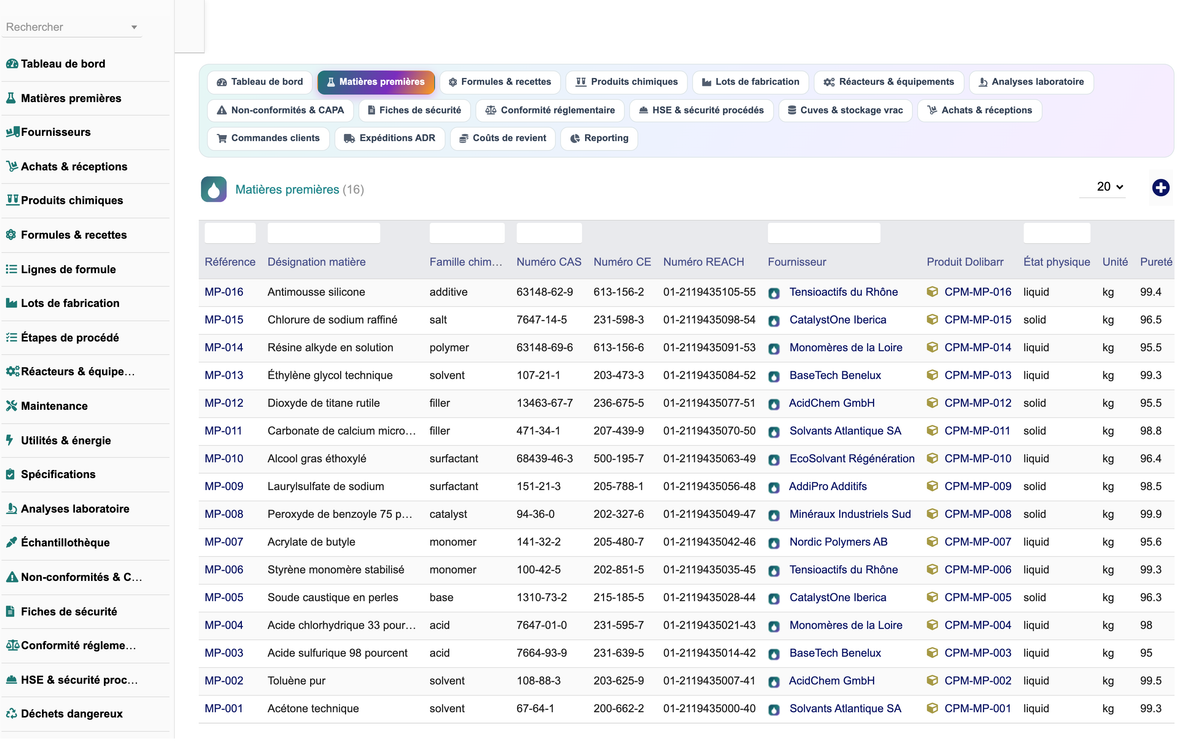Click the Maintenance wrench icon
This screenshot has height=743, width=1200.
pyautogui.click(x=12, y=406)
